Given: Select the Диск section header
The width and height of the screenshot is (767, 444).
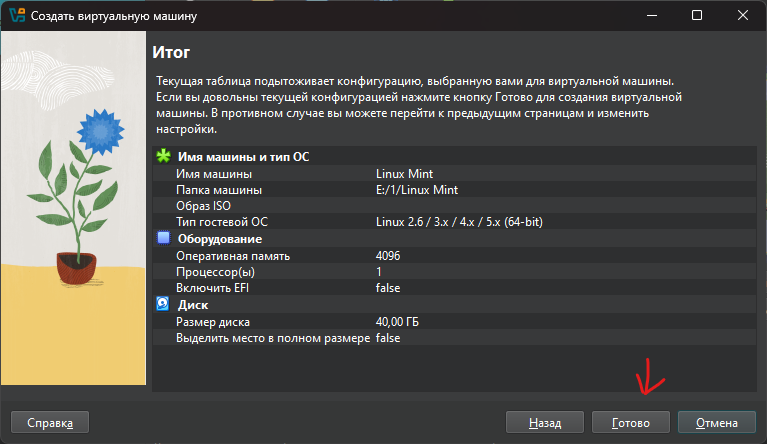Looking at the screenshot, I should click(193, 305).
